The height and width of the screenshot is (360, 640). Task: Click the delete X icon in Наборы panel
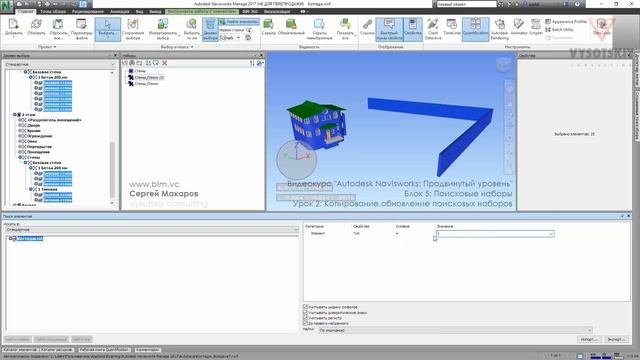point(164,63)
